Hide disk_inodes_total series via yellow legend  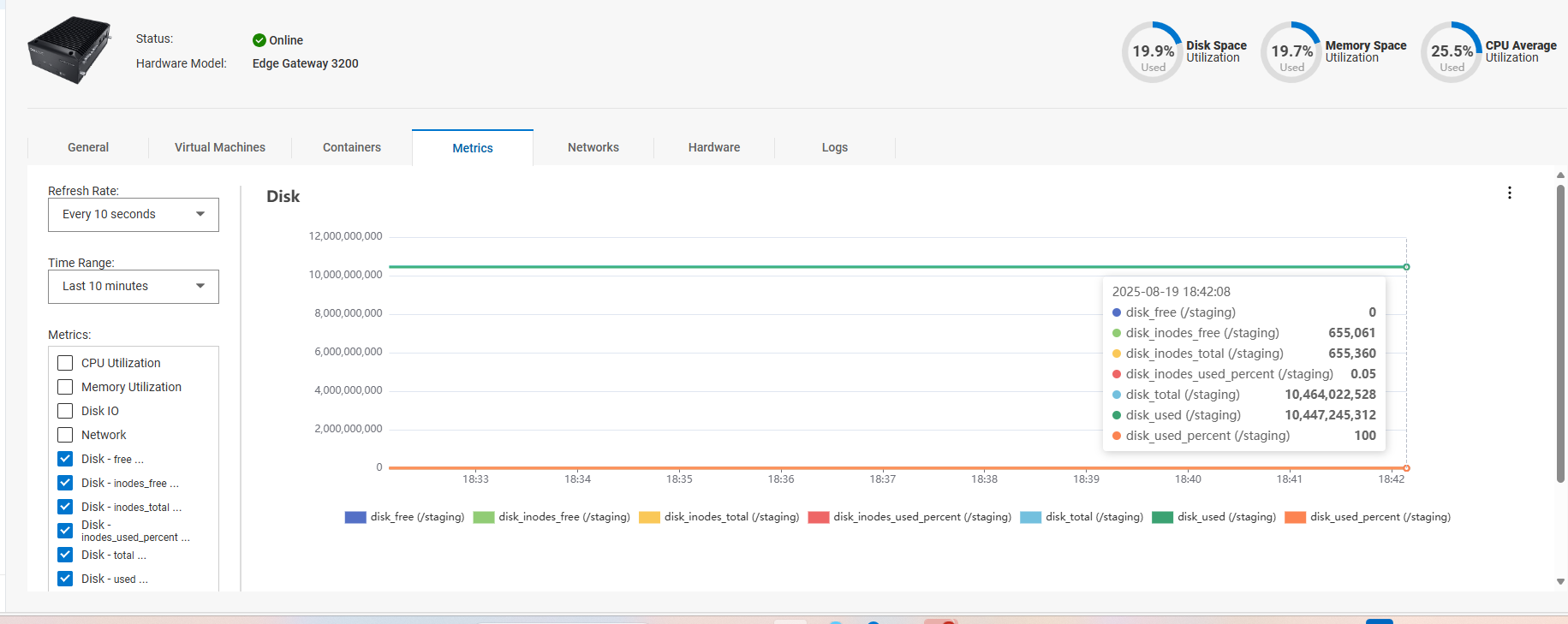click(x=649, y=517)
